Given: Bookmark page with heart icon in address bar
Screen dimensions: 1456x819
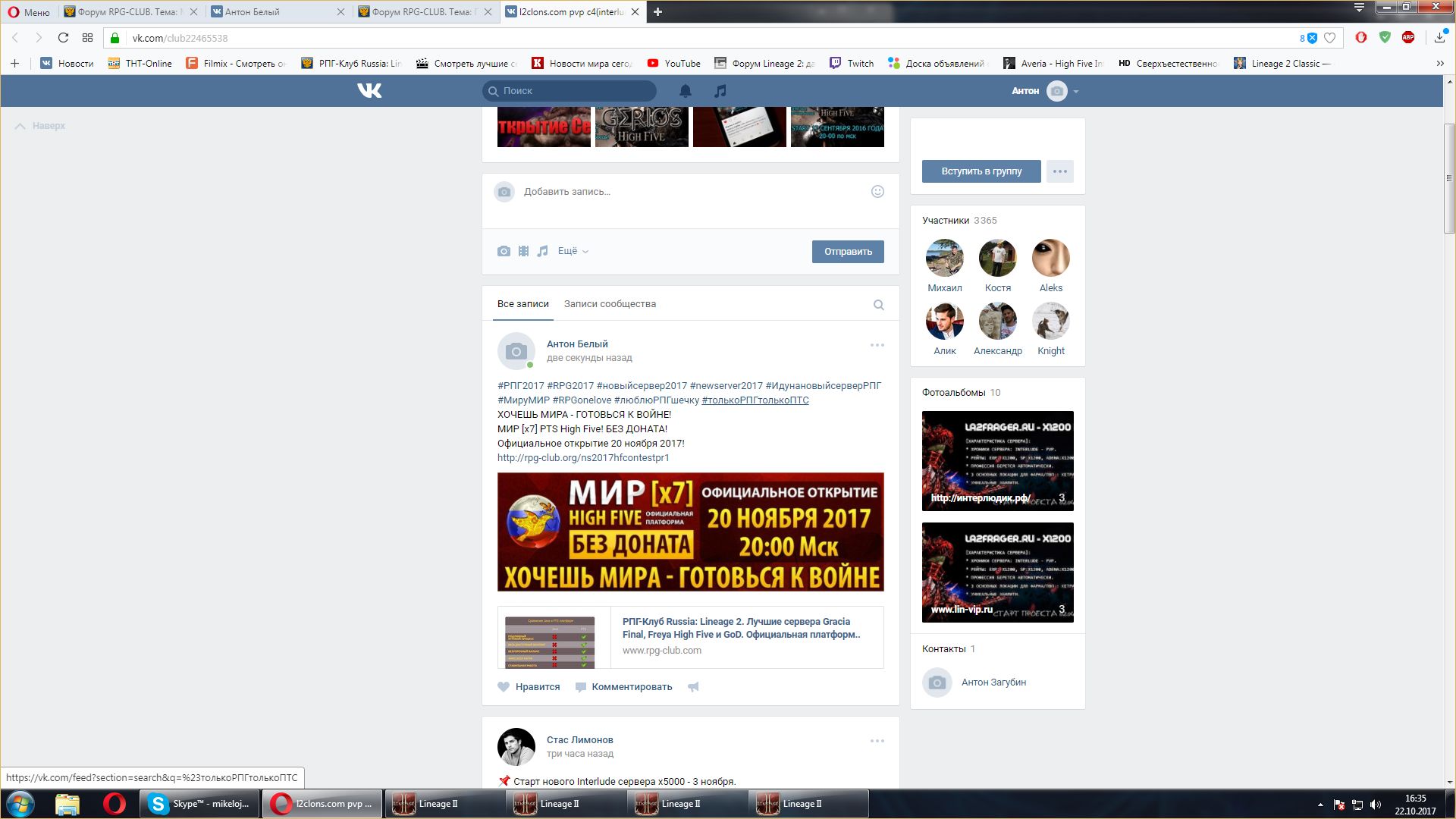Looking at the screenshot, I should (x=1329, y=38).
